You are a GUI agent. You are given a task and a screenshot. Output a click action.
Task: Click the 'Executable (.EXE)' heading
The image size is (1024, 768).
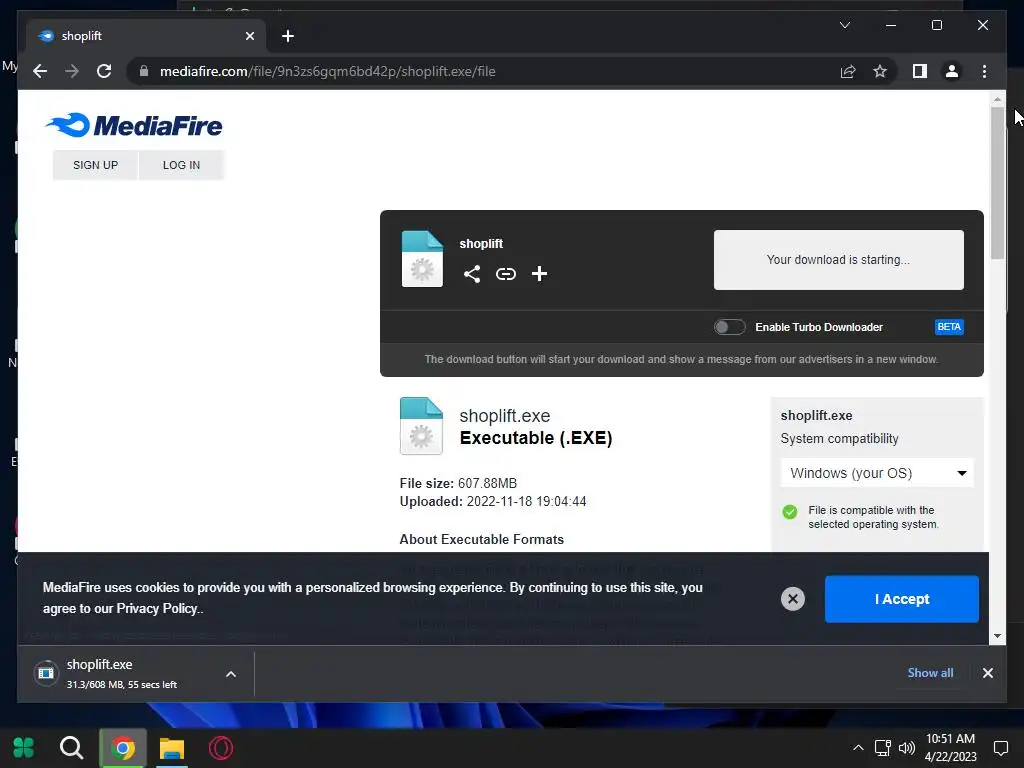536,438
